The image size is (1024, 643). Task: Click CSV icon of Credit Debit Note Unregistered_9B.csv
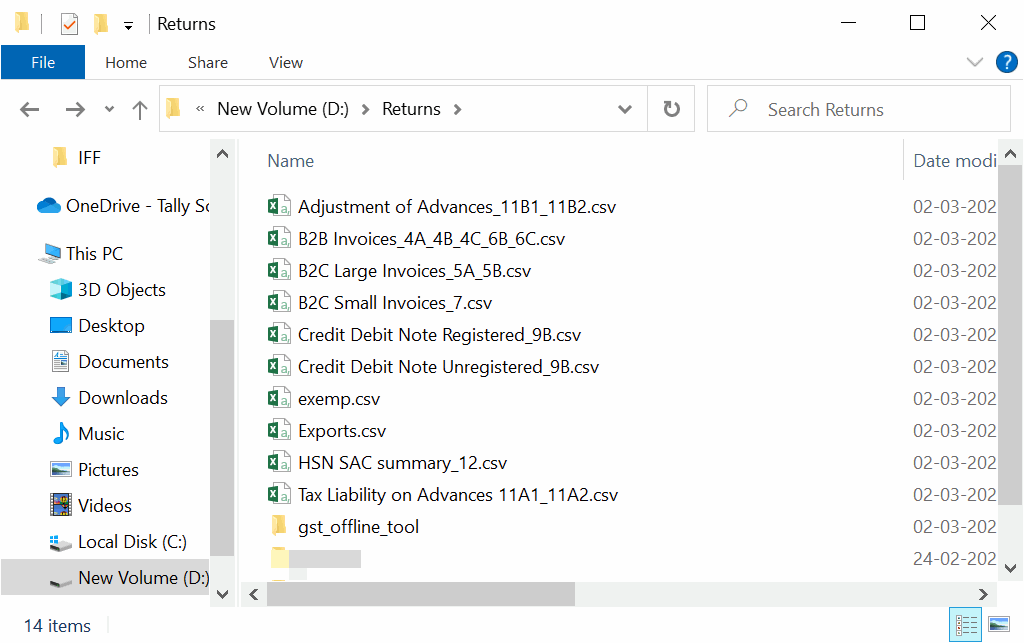(x=279, y=367)
